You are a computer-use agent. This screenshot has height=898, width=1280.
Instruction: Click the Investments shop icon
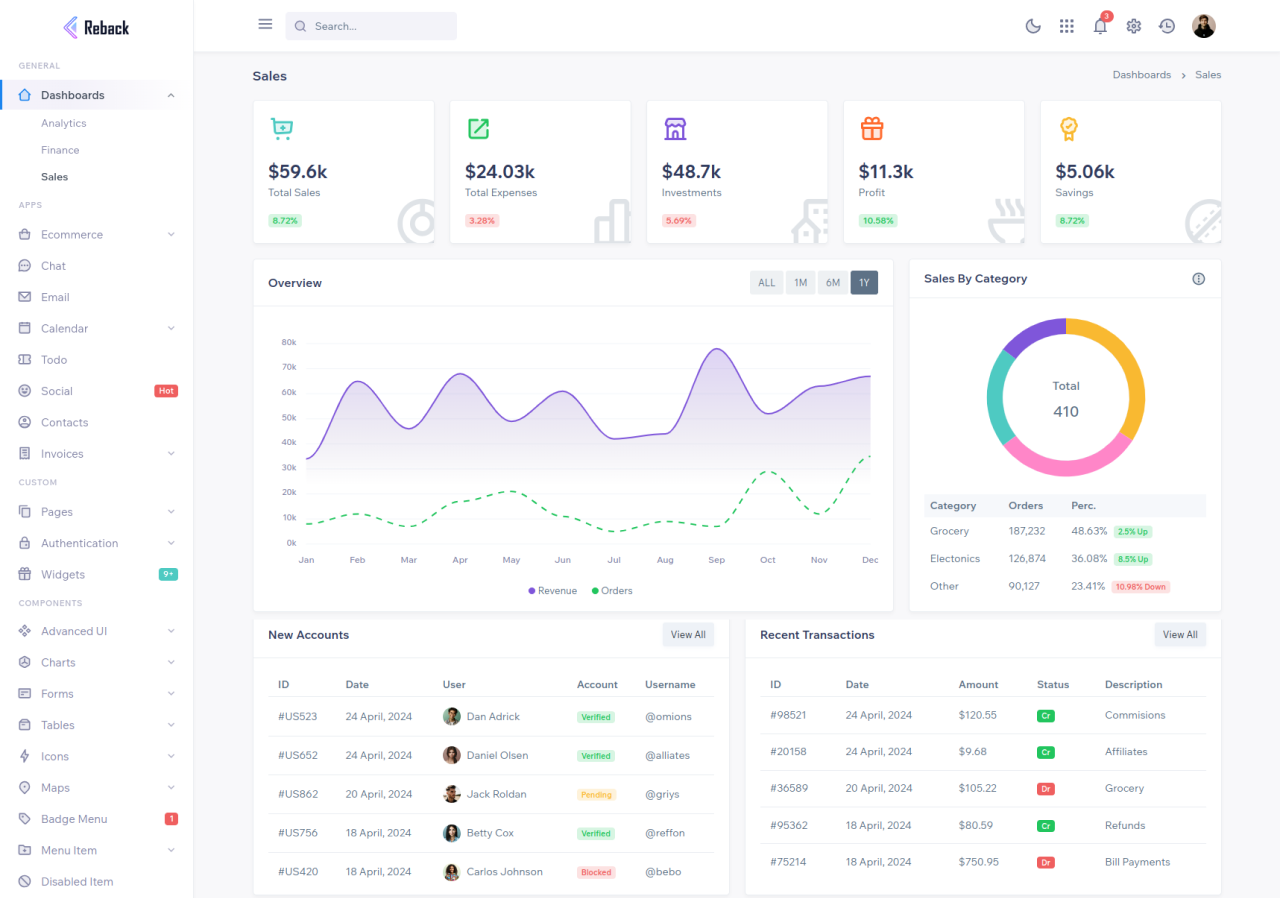point(675,128)
